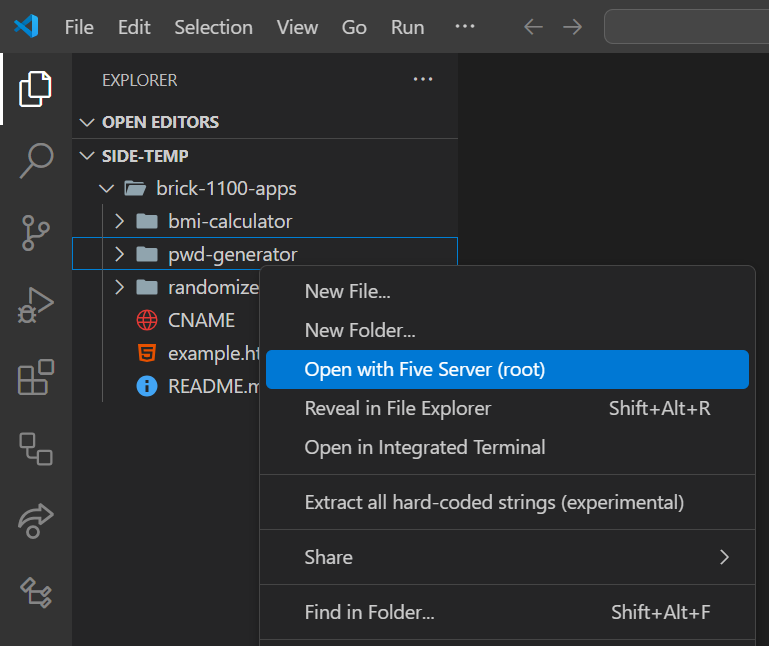Select the CNAME file name
This screenshot has width=769, height=646.
pyautogui.click(x=201, y=320)
